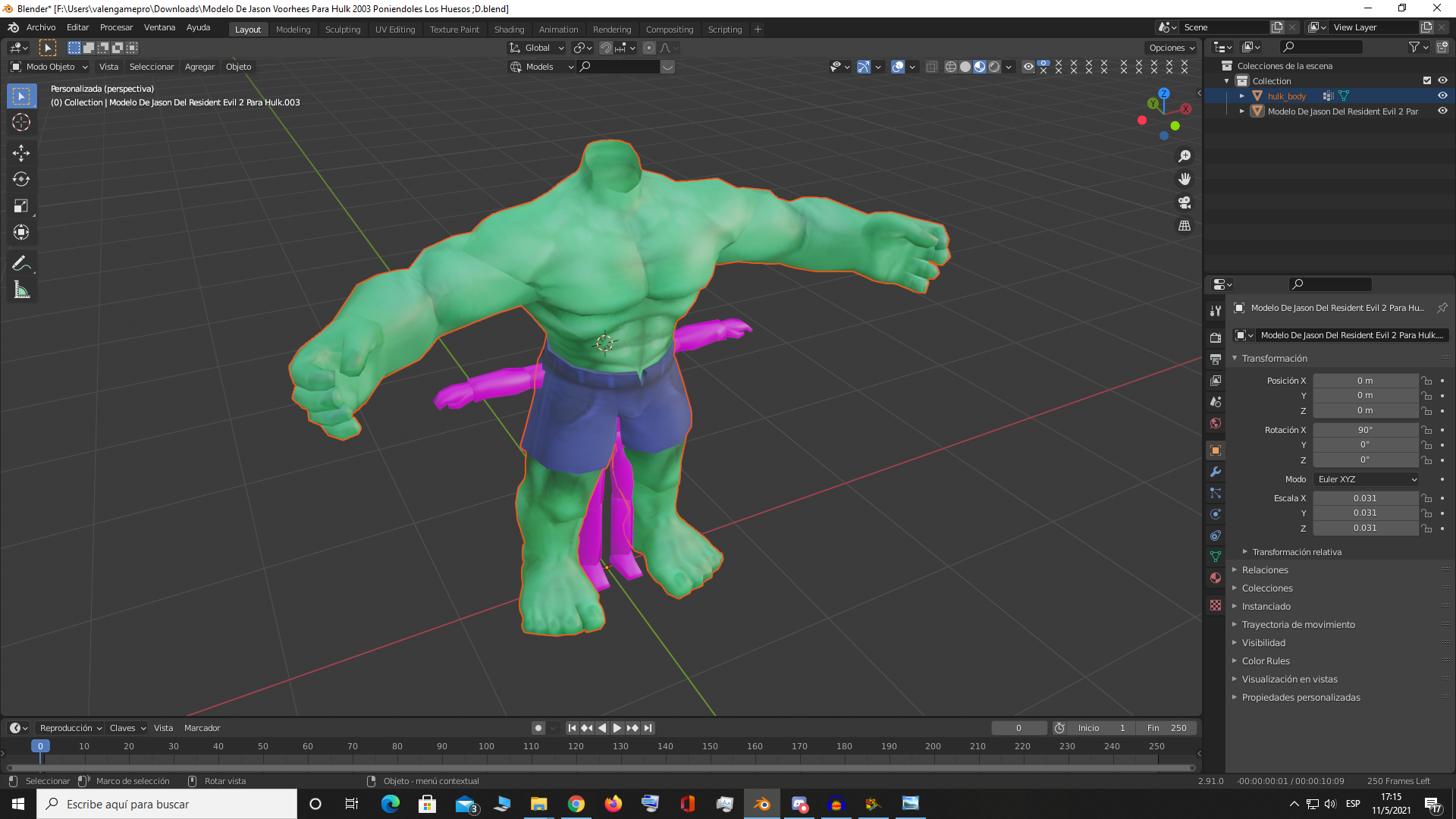Open the Physics properties tab

click(x=1216, y=514)
